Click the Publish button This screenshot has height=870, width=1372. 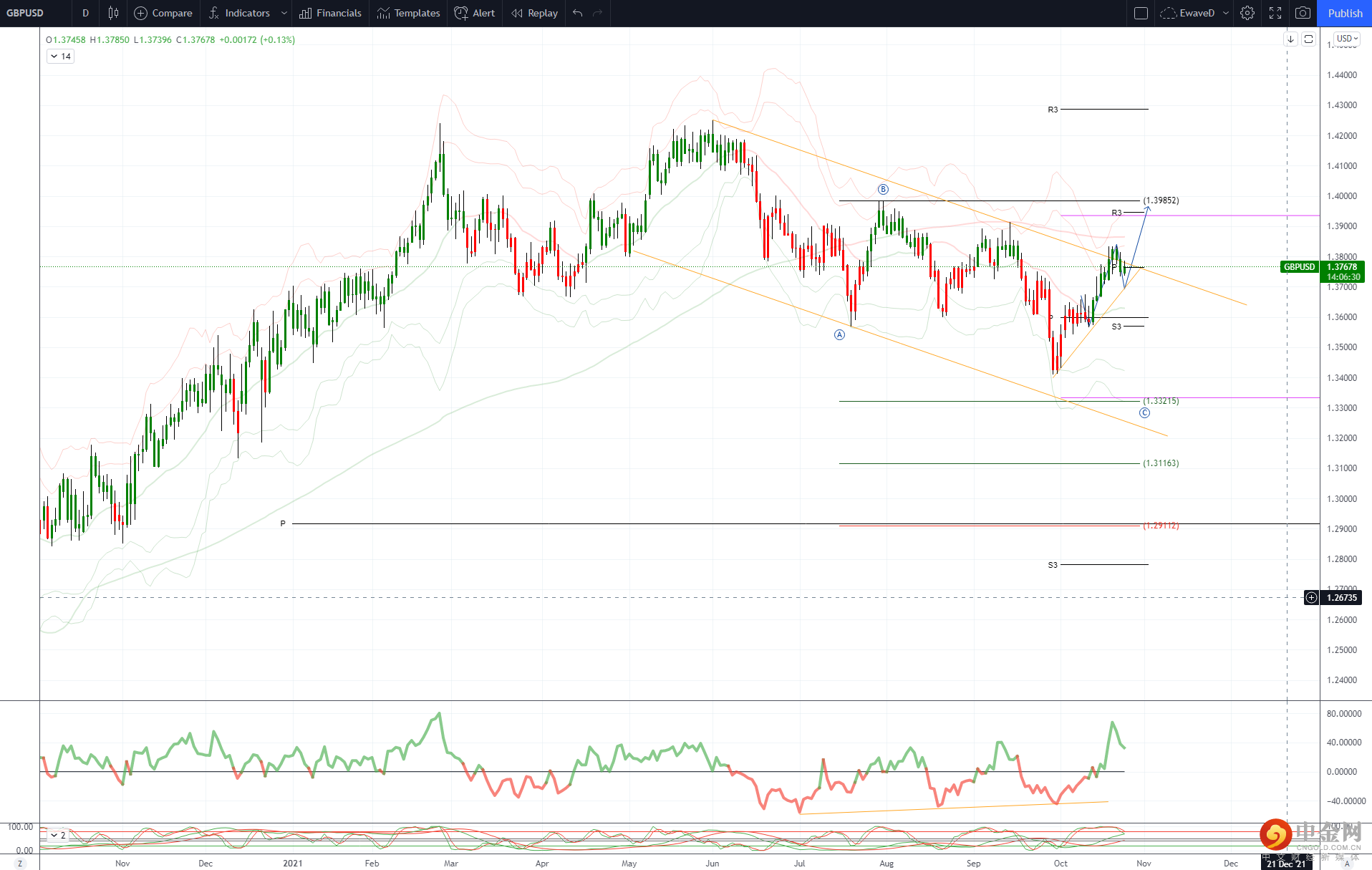click(x=1345, y=13)
